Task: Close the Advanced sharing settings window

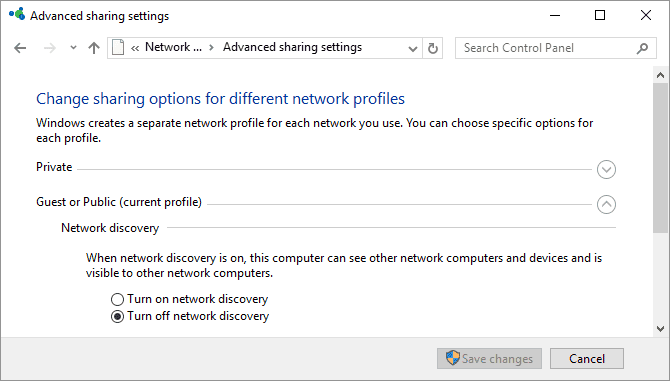Action: pyautogui.click(x=646, y=15)
